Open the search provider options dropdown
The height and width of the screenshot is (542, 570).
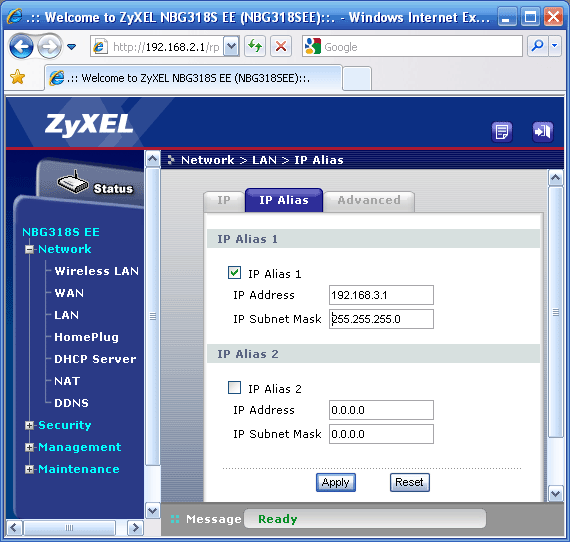(x=555, y=46)
